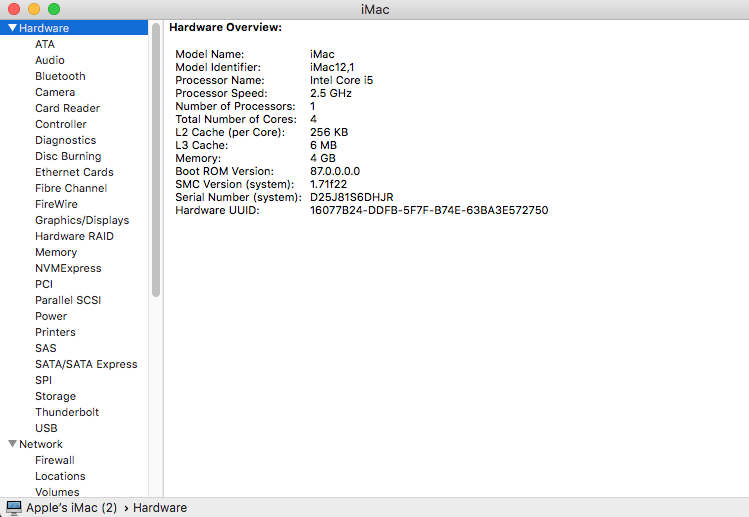Select SATA/SATA Express entry
This screenshot has height=517, width=749.
click(x=86, y=364)
